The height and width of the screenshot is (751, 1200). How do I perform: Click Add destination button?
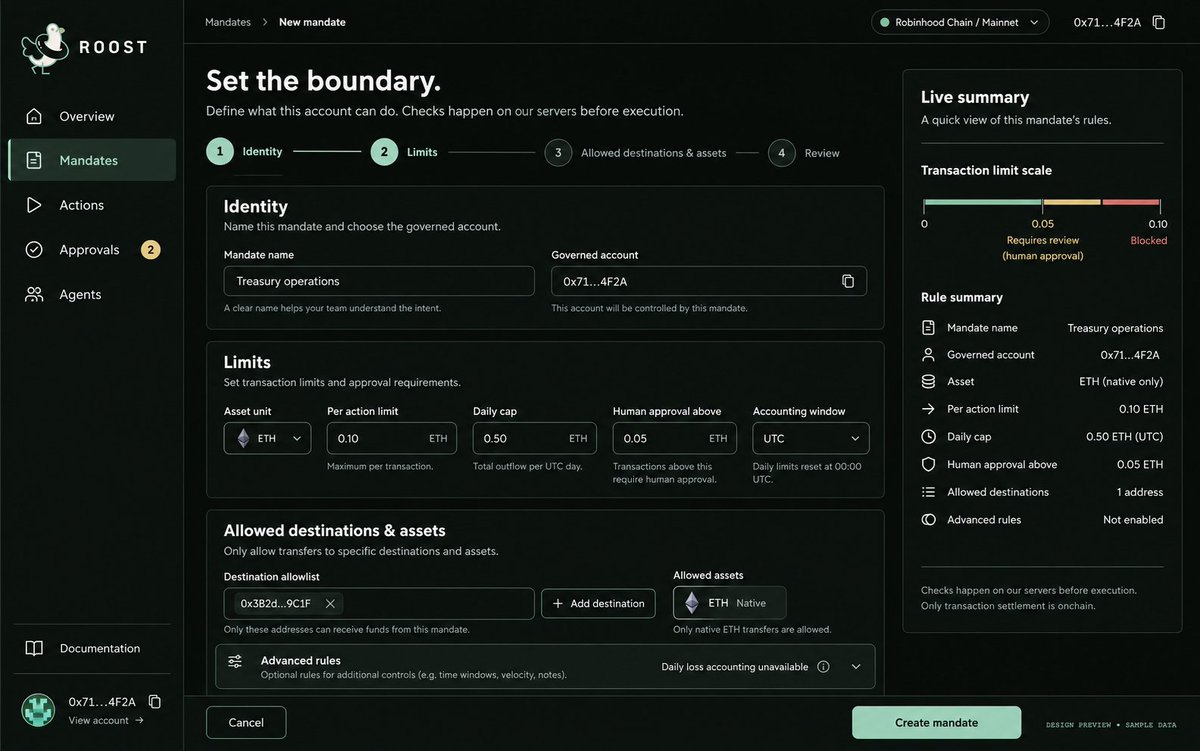pos(599,603)
